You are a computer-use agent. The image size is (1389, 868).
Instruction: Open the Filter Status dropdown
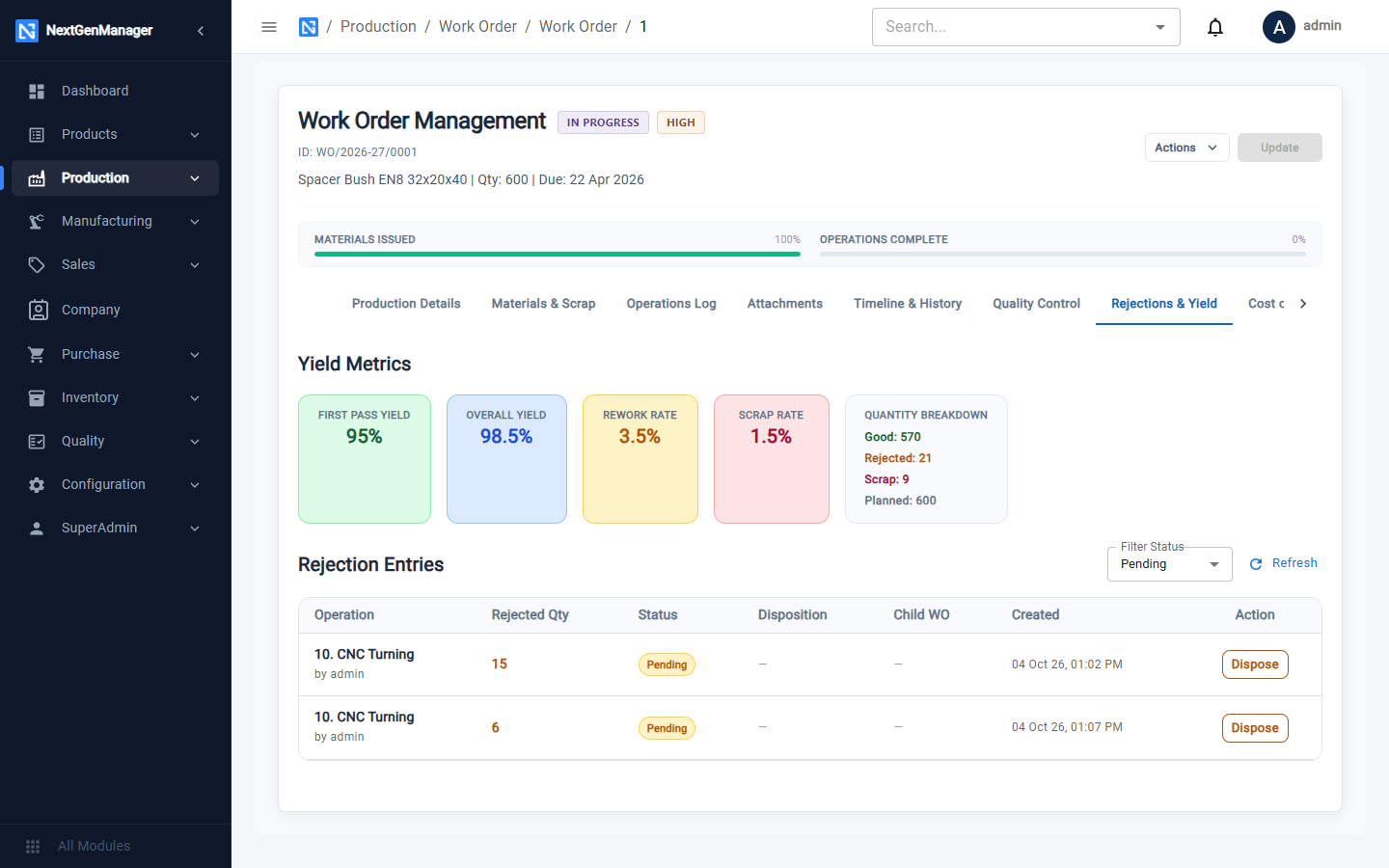[x=1169, y=564]
